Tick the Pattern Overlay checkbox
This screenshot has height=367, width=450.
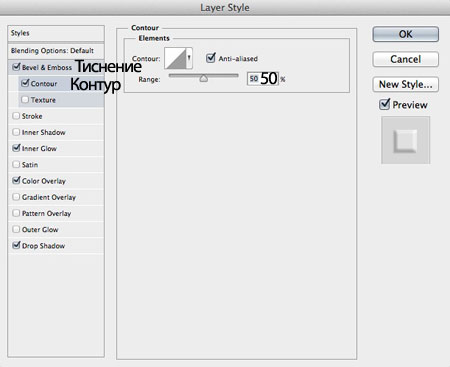[x=16, y=213]
